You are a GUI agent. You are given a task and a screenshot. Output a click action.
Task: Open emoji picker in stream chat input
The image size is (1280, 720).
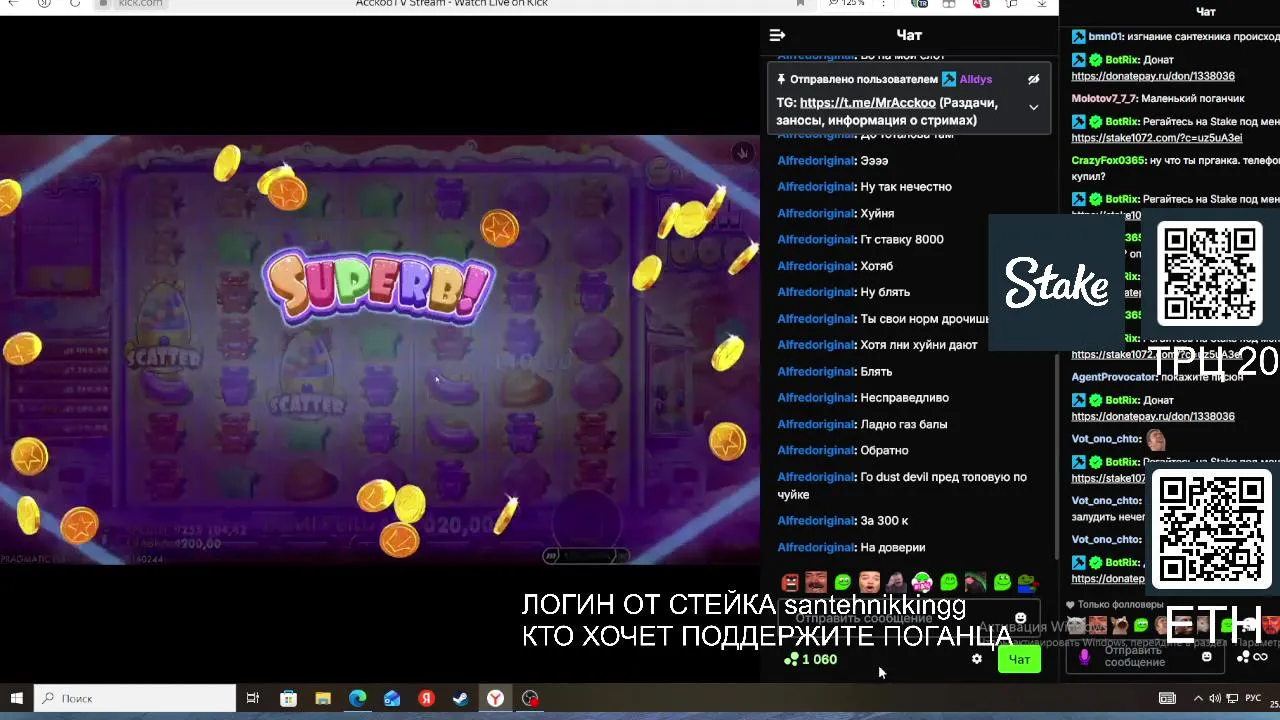[x=1206, y=657]
